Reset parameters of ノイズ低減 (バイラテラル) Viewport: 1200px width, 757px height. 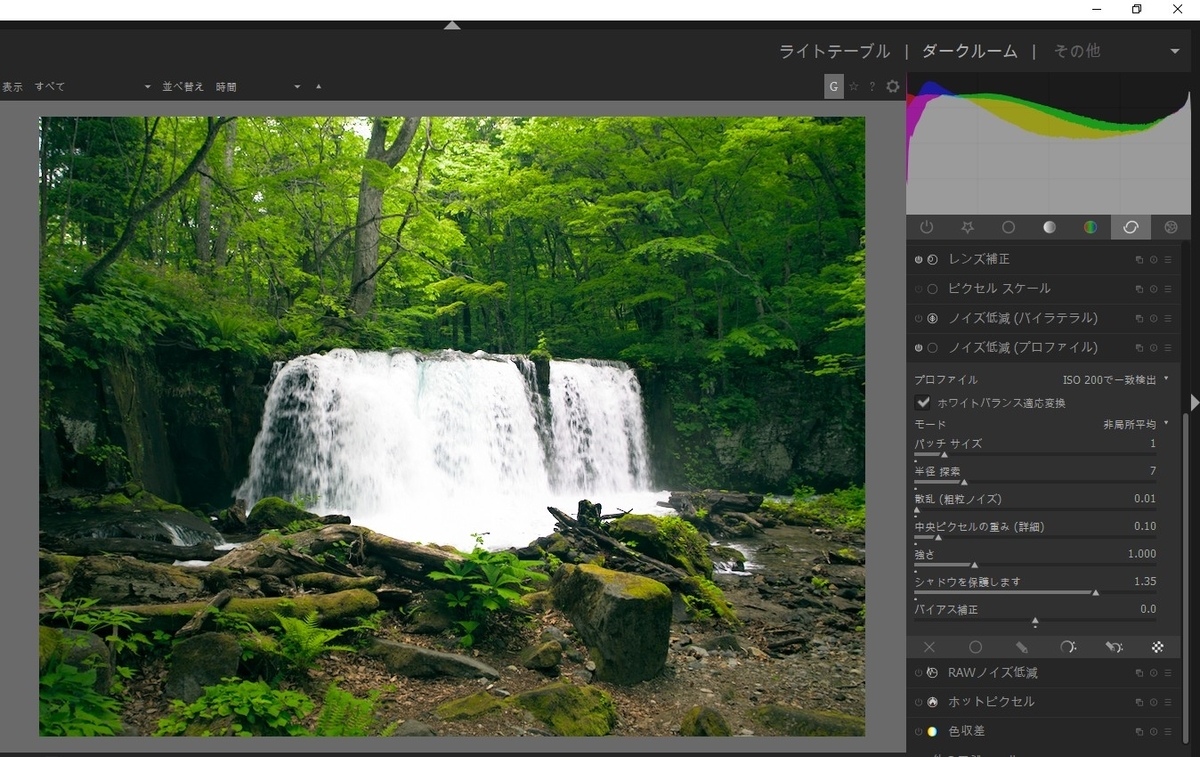point(1153,319)
